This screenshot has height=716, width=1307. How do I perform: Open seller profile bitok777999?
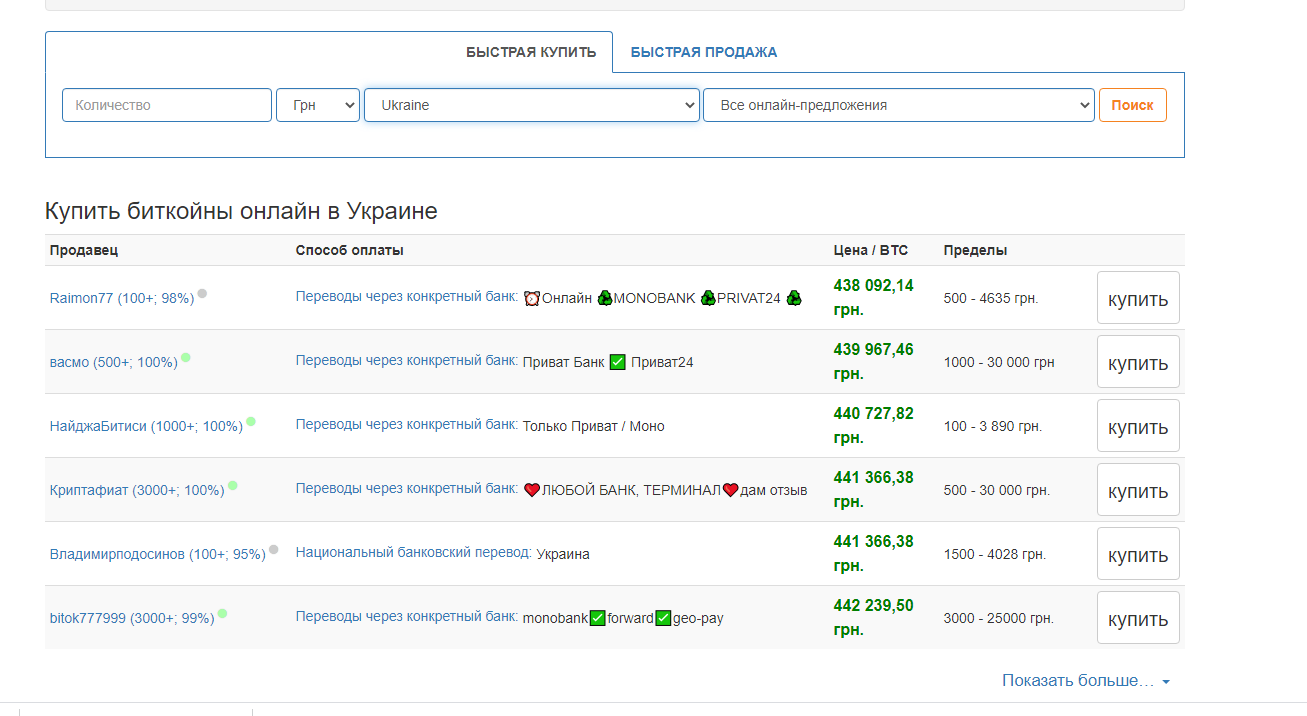(x=132, y=618)
